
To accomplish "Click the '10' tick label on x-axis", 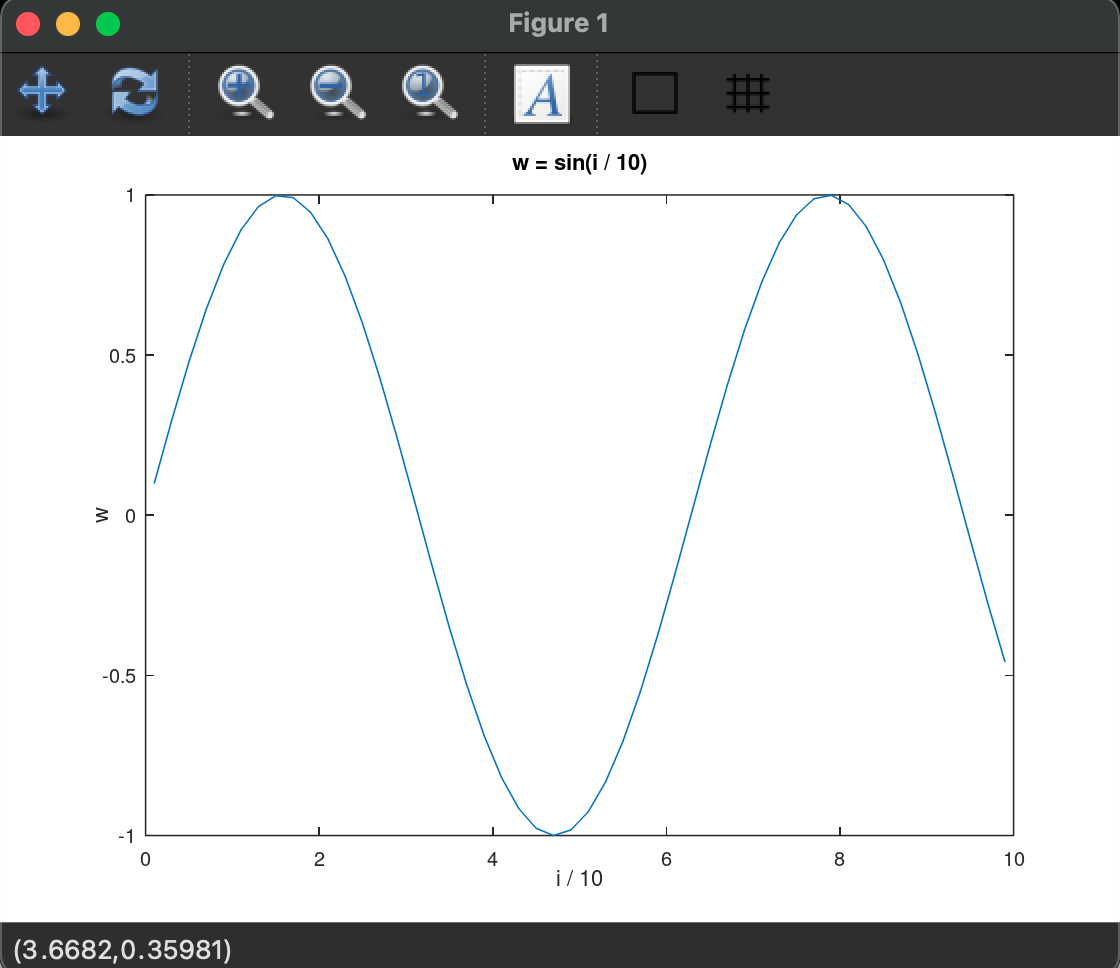I will (1014, 858).
